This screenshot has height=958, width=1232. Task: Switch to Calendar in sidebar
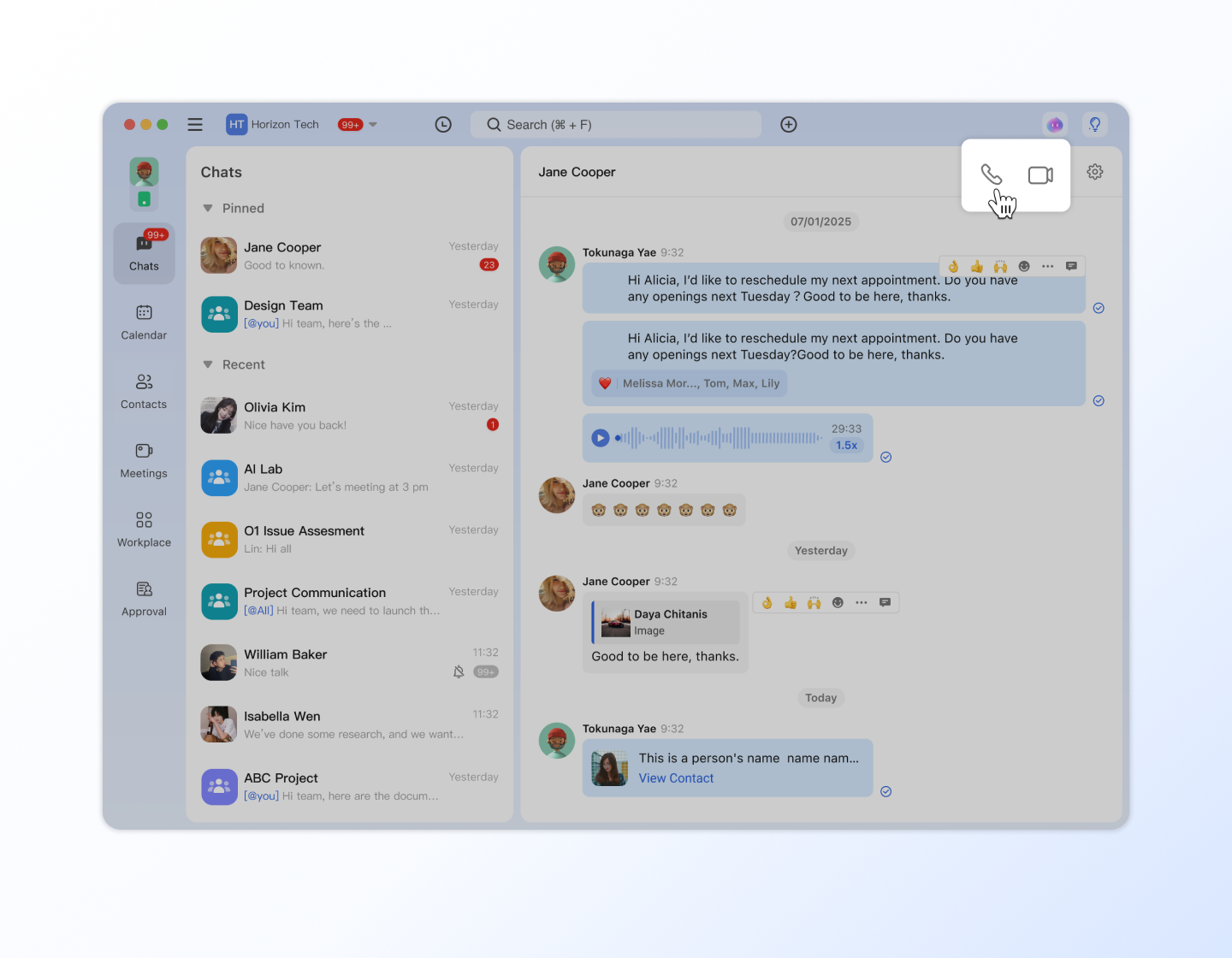click(x=144, y=322)
